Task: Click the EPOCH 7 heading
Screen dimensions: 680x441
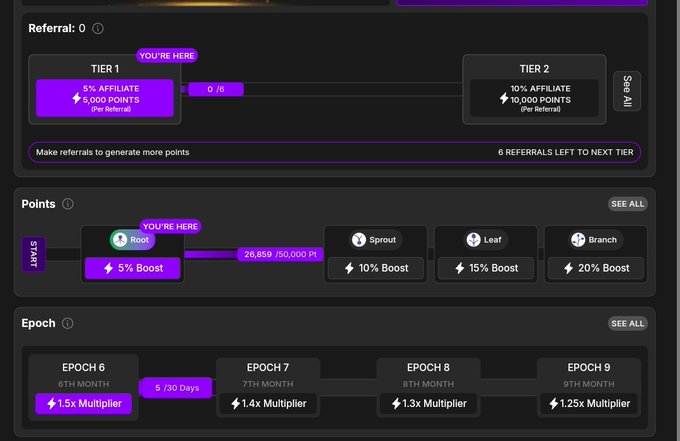Action: point(268,368)
